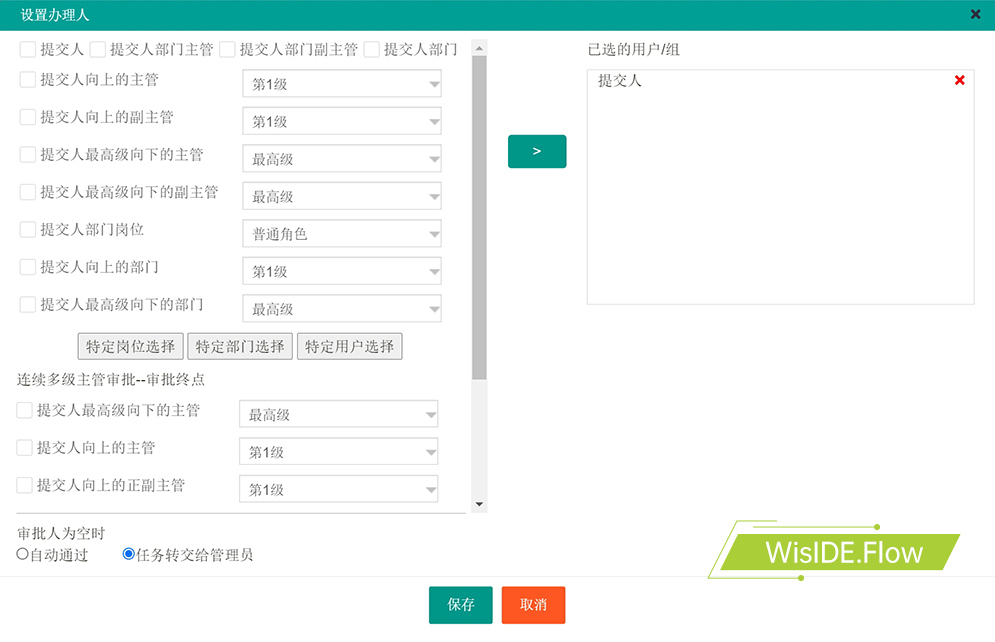The height and width of the screenshot is (642, 995).
Task: Click scrollbar down arrow in options list
Action: 479,504
